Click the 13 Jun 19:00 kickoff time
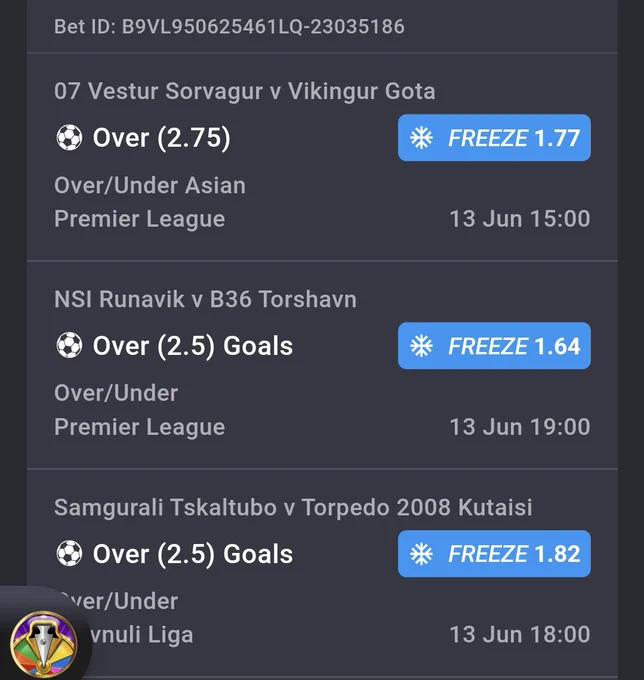This screenshot has height=680, width=644. [x=520, y=427]
